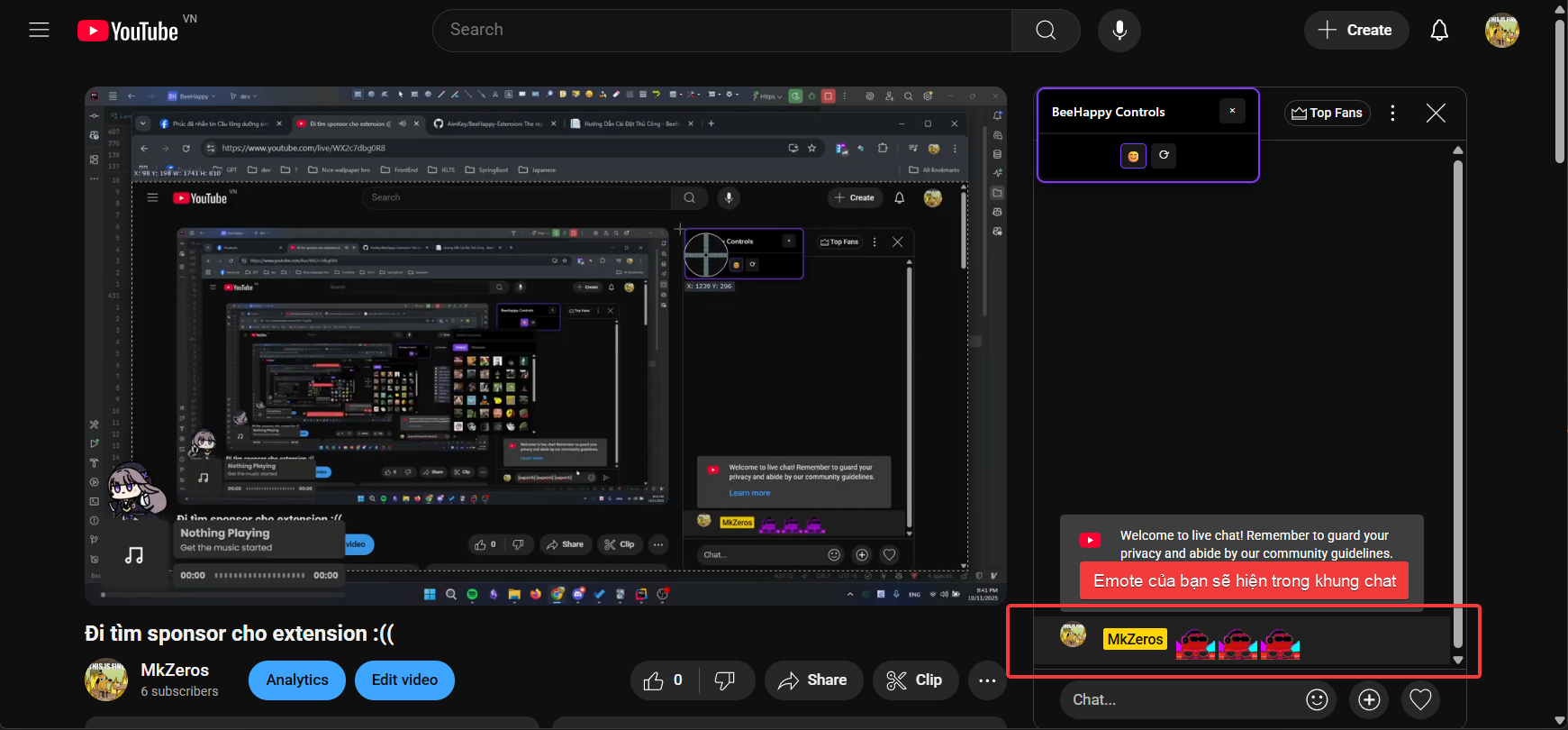Click the search magnifier button
The width and height of the screenshot is (1568, 730).
[1045, 31]
